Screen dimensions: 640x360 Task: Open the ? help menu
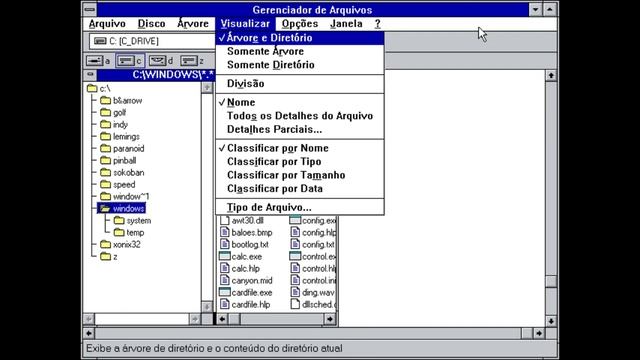(x=378, y=24)
